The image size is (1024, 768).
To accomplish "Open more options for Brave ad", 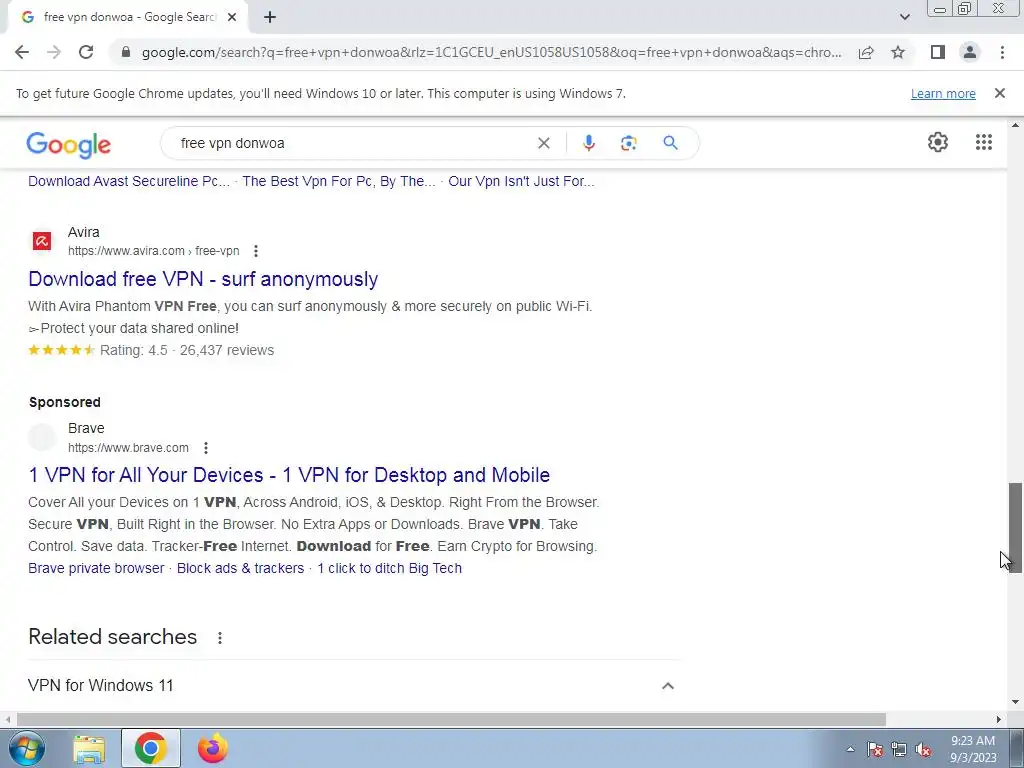I will (206, 448).
